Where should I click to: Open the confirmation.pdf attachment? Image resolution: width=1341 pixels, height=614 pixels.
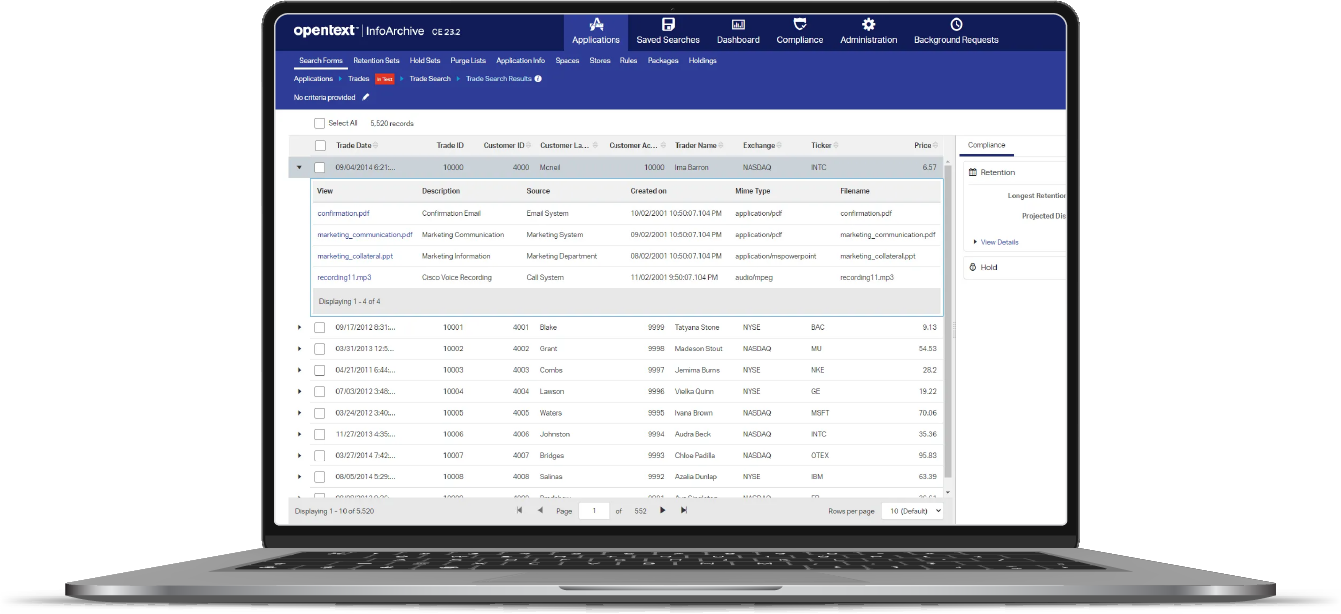(x=344, y=213)
